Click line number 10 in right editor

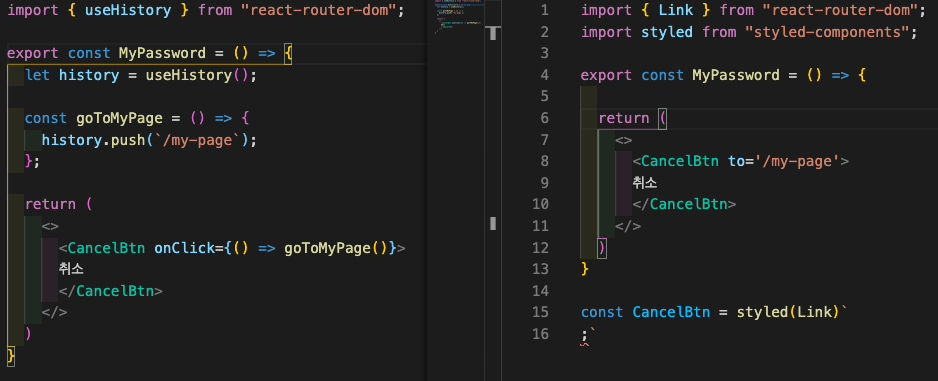tap(540, 204)
